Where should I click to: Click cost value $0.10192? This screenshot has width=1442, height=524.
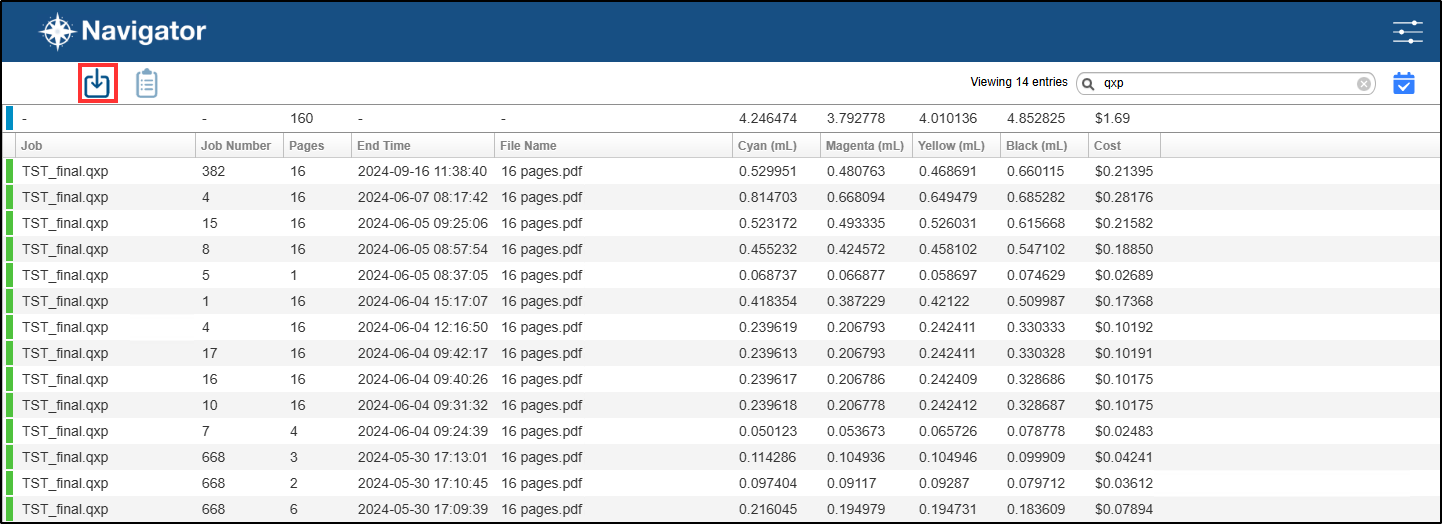coord(1124,327)
